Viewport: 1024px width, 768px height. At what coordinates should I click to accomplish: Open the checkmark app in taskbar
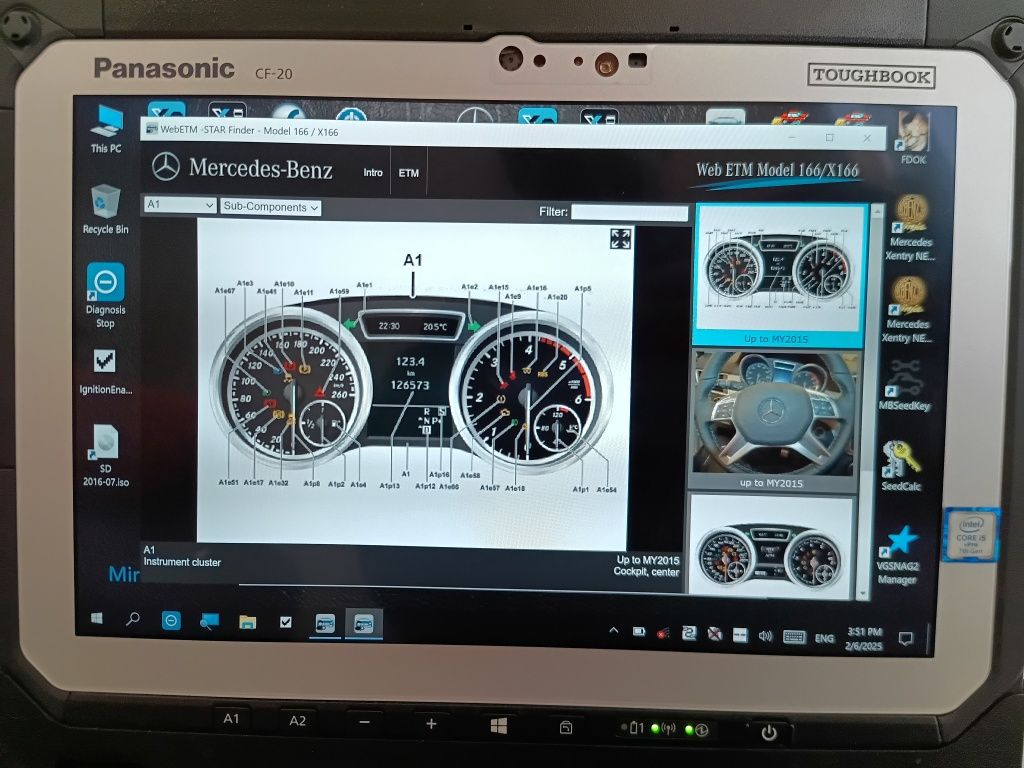click(x=285, y=622)
